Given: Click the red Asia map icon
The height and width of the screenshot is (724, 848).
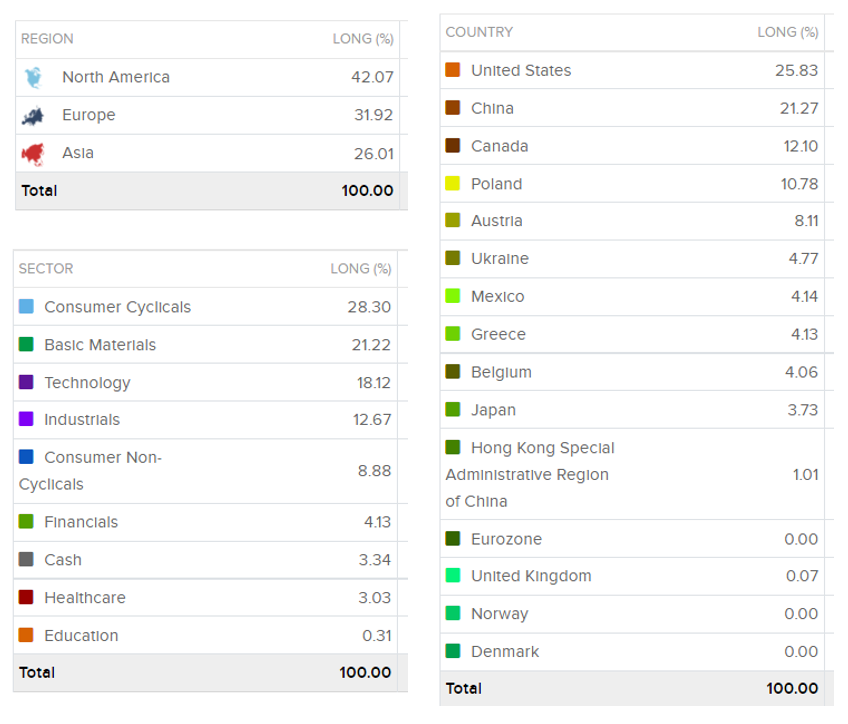Looking at the screenshot, I should pos(33,154).
